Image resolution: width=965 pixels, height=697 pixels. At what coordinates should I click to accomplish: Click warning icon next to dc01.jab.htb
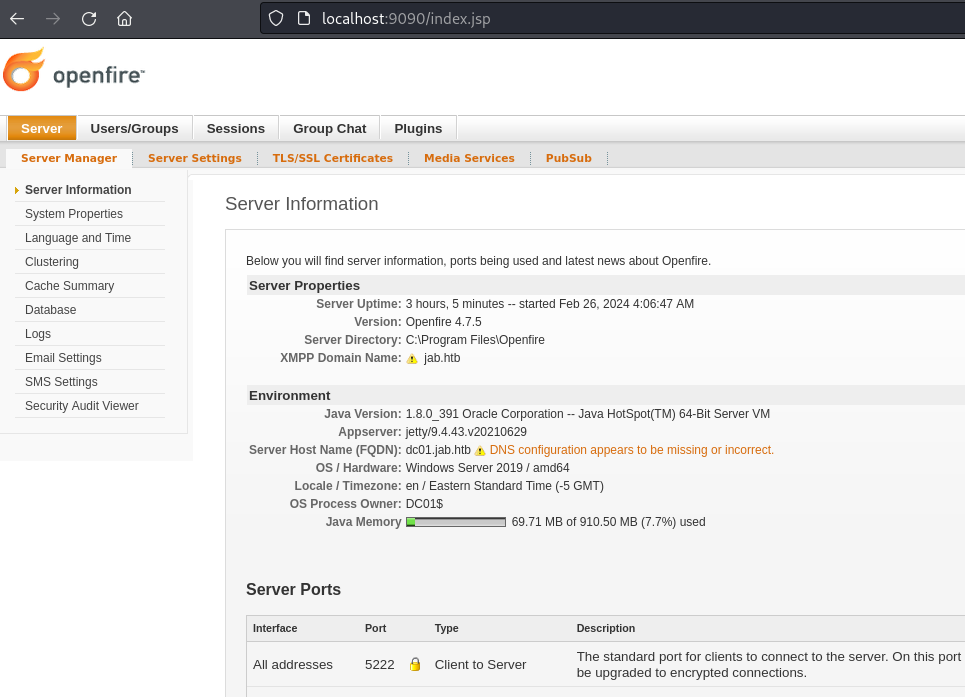480,451
